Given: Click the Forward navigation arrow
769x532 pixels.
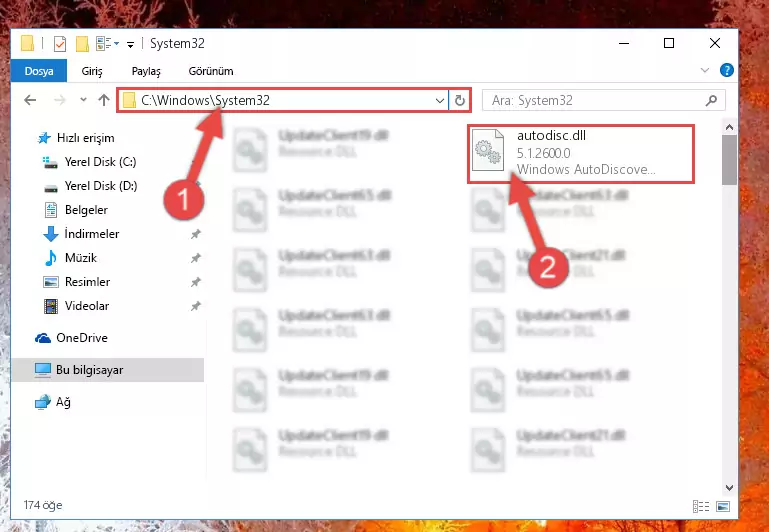Looking at the screenshot, I should pyautogui.click(x=60, y=101).
